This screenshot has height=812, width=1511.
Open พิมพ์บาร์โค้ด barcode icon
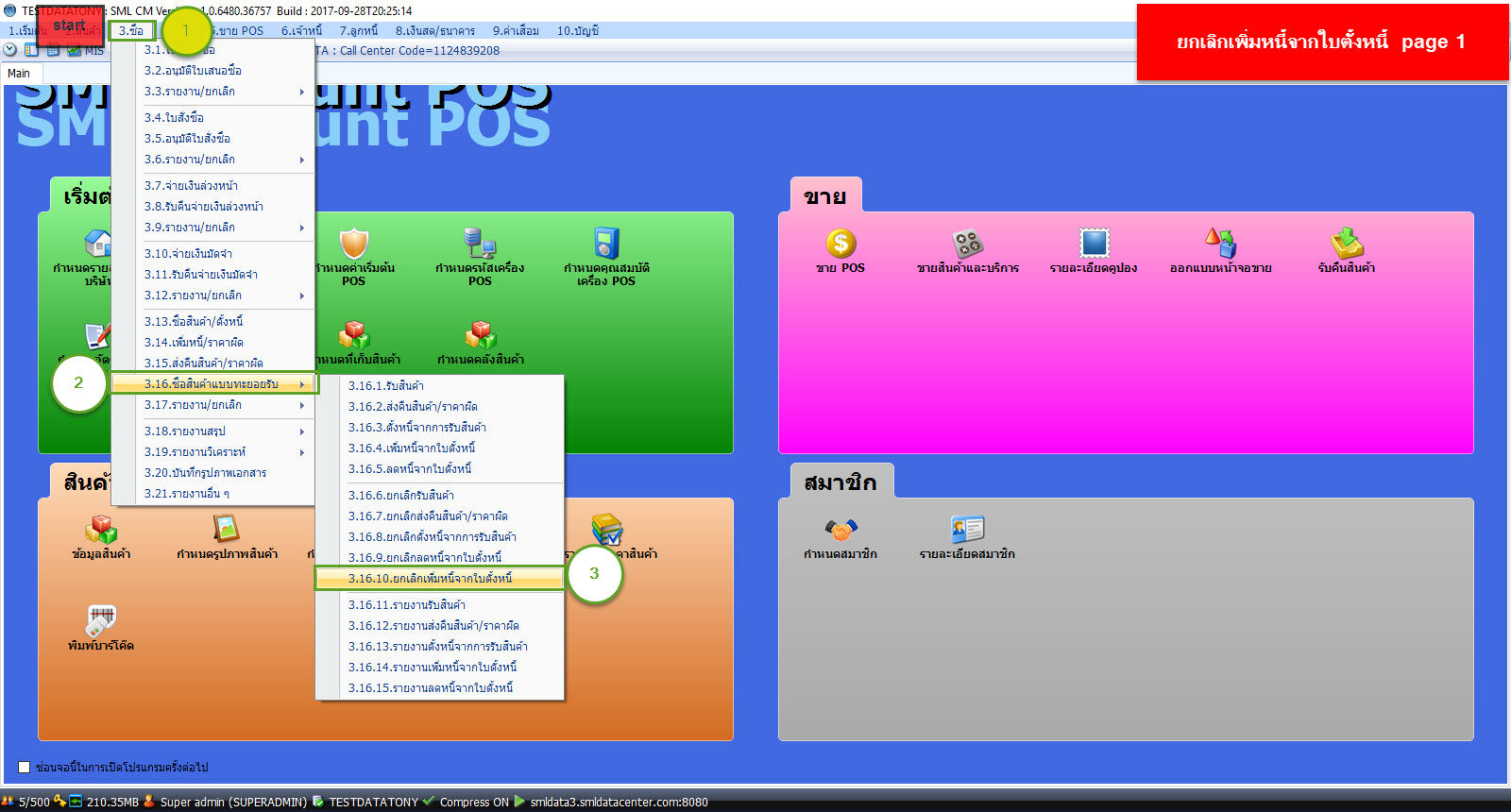point(101,620)
